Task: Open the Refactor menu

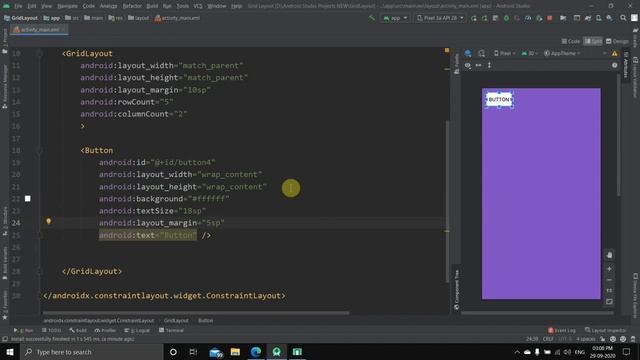Action: coord(132,6)
